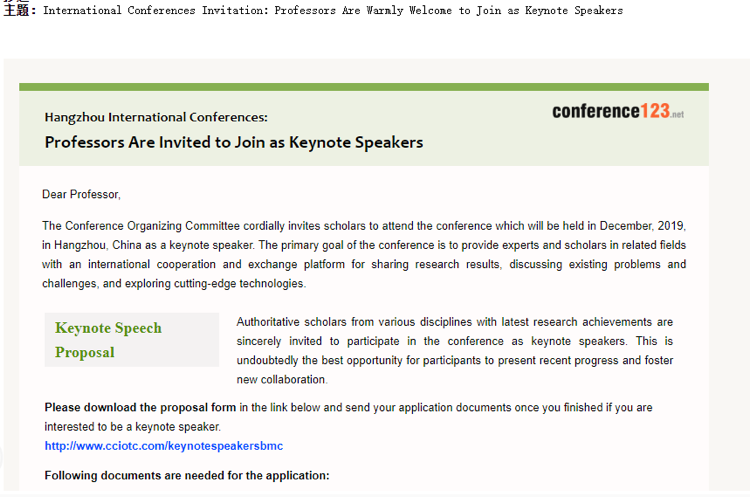
Task: Click the email subject line text
Action: [x=333, y=11]
